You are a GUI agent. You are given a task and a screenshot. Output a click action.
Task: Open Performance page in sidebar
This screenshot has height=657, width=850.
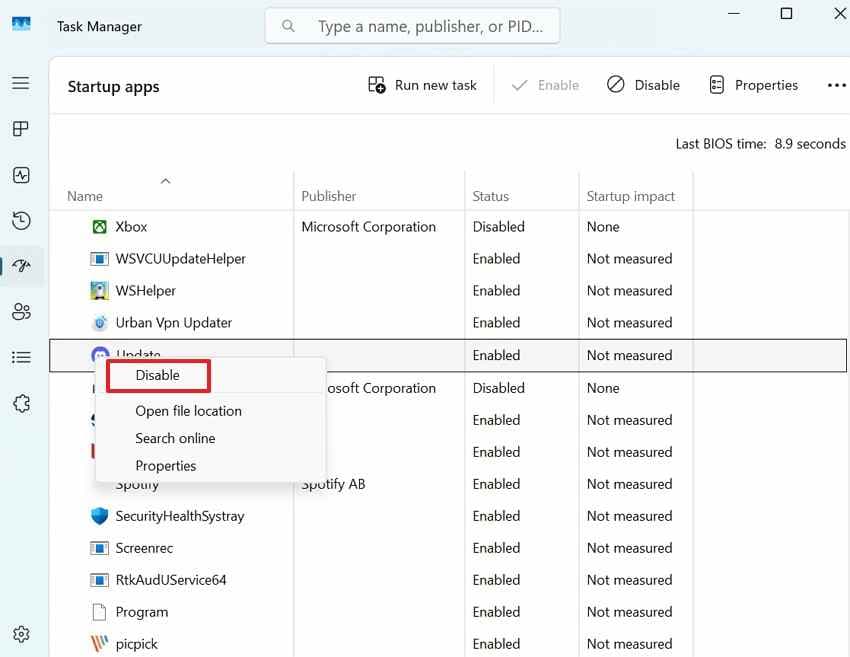pyautogui.click(x=21, y=175)
